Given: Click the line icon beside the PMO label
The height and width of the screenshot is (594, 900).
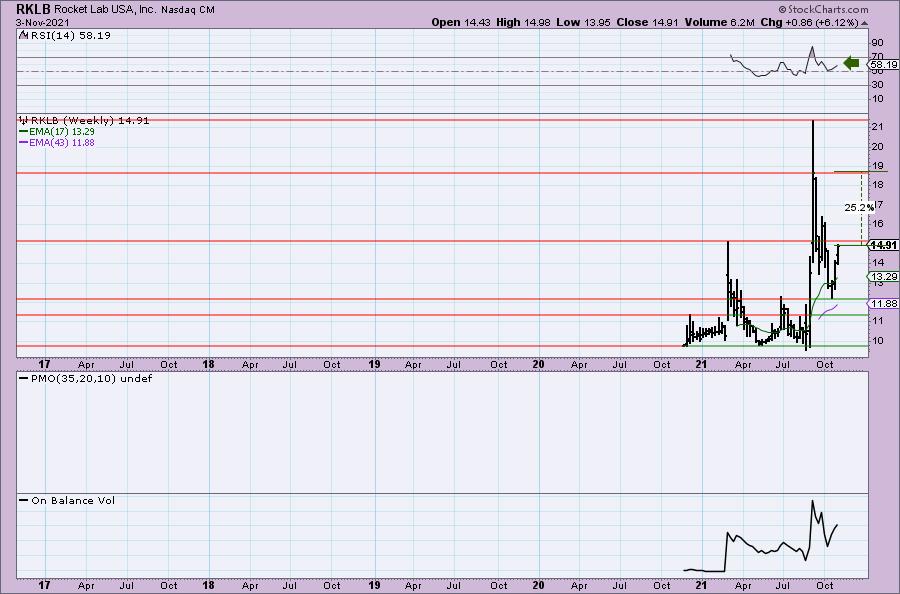Looking at the screenshot, I should click(x=24, y=379).
